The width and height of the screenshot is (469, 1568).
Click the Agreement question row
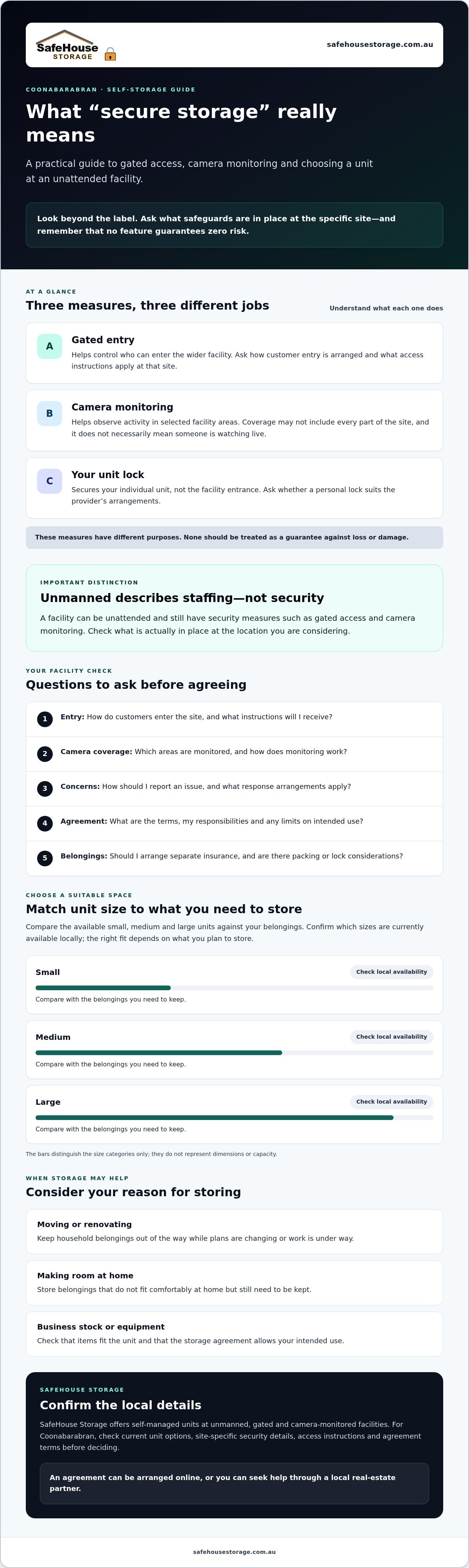click(234, 824)
